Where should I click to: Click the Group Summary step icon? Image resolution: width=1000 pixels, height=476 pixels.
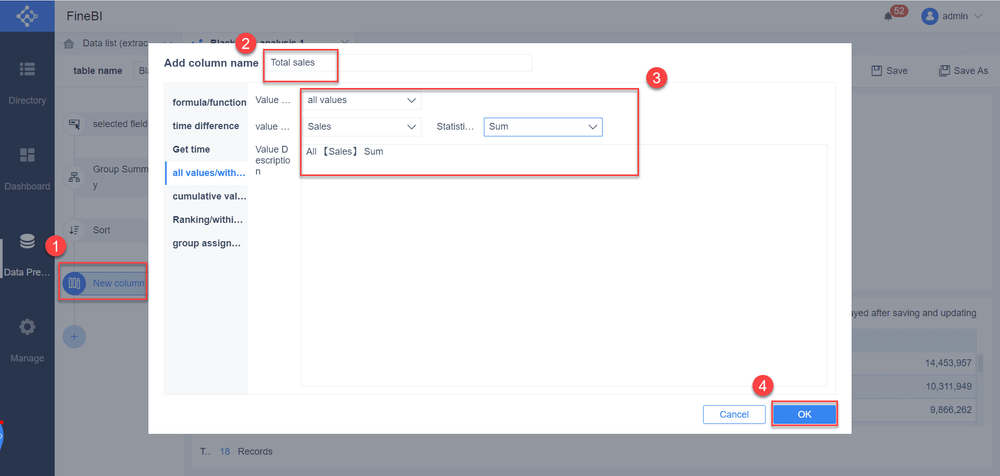[x=74, y=177]
